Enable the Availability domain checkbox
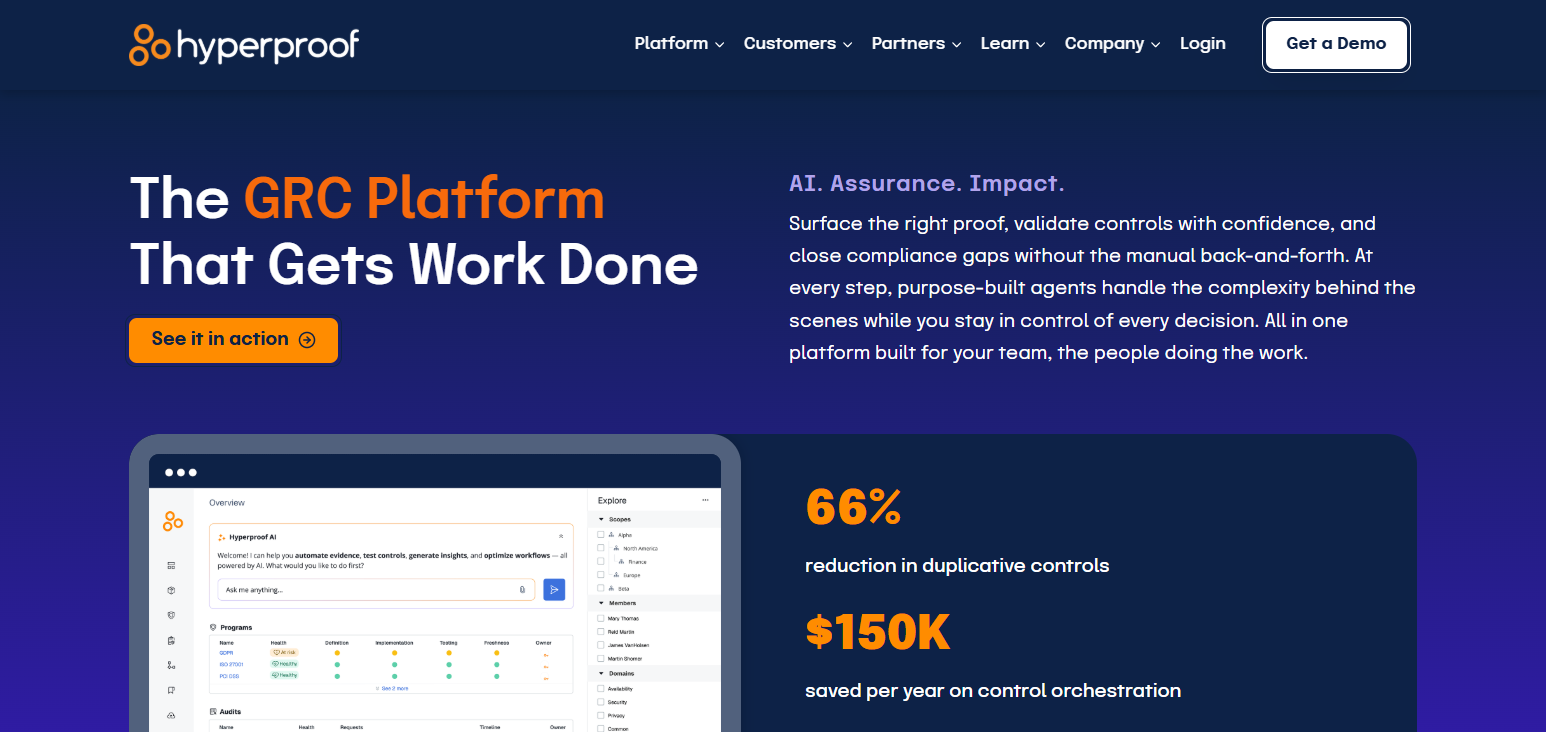The image size is (1546, 732). click(x=601, y=688)
